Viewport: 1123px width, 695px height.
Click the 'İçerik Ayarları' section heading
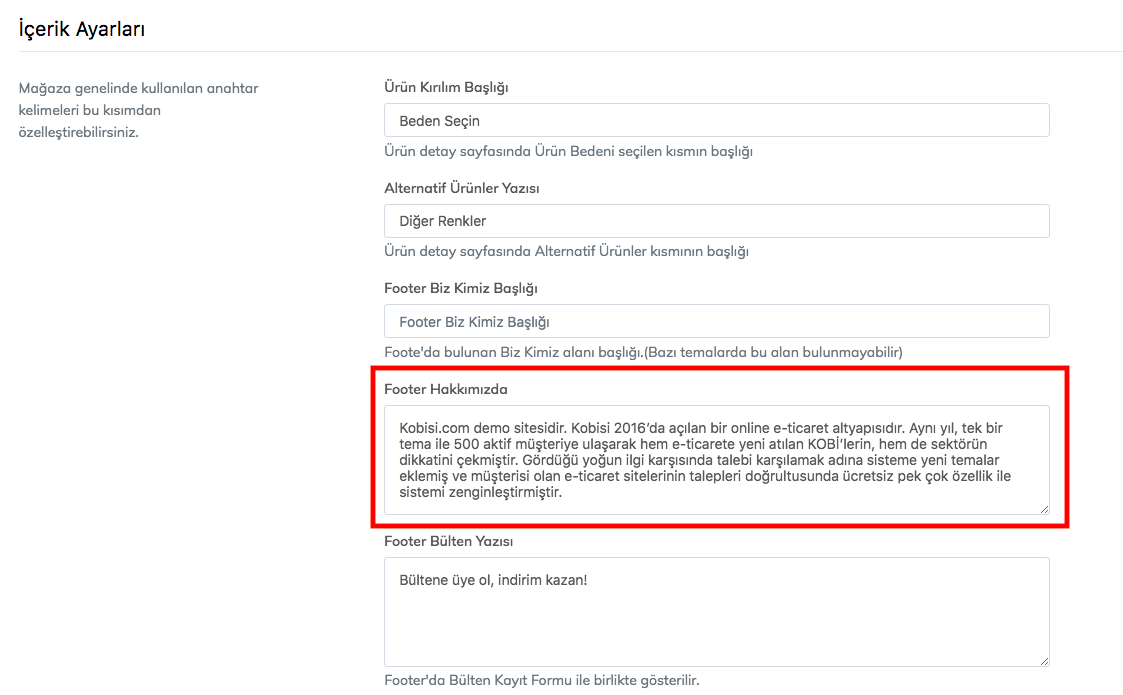click(x=82, y=29)
